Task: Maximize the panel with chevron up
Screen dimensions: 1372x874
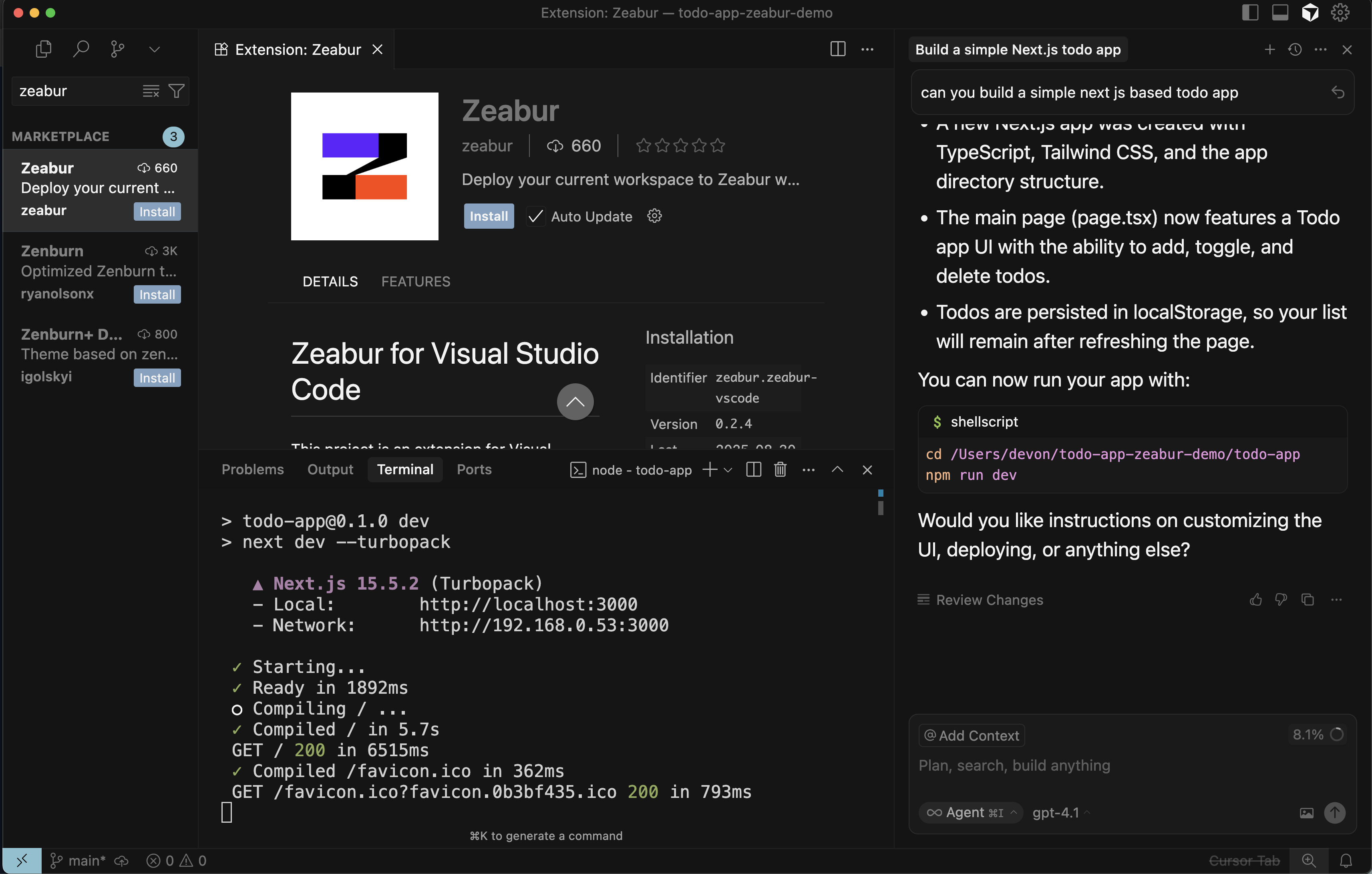Action: click(837, 469)
